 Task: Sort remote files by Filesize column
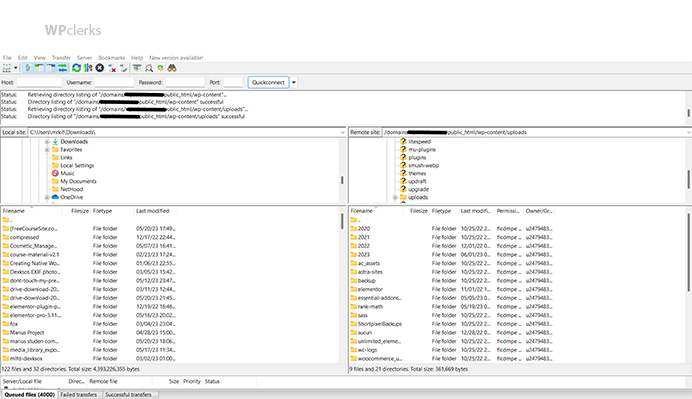[416, 211]
